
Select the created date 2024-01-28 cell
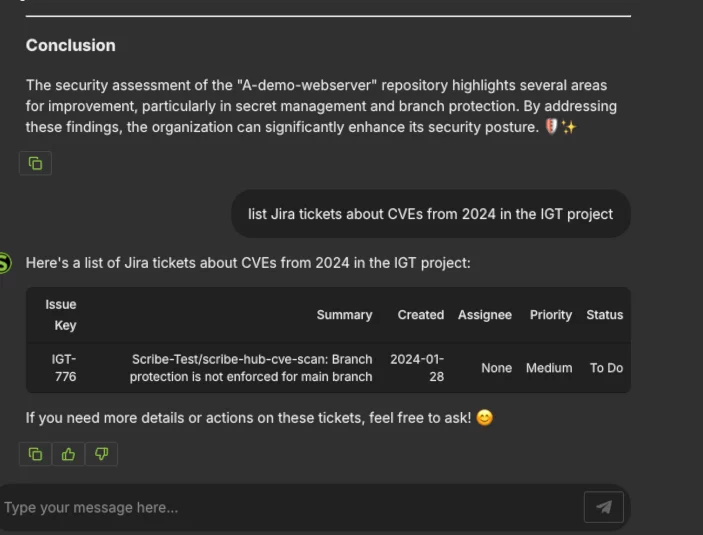(417, 368)
